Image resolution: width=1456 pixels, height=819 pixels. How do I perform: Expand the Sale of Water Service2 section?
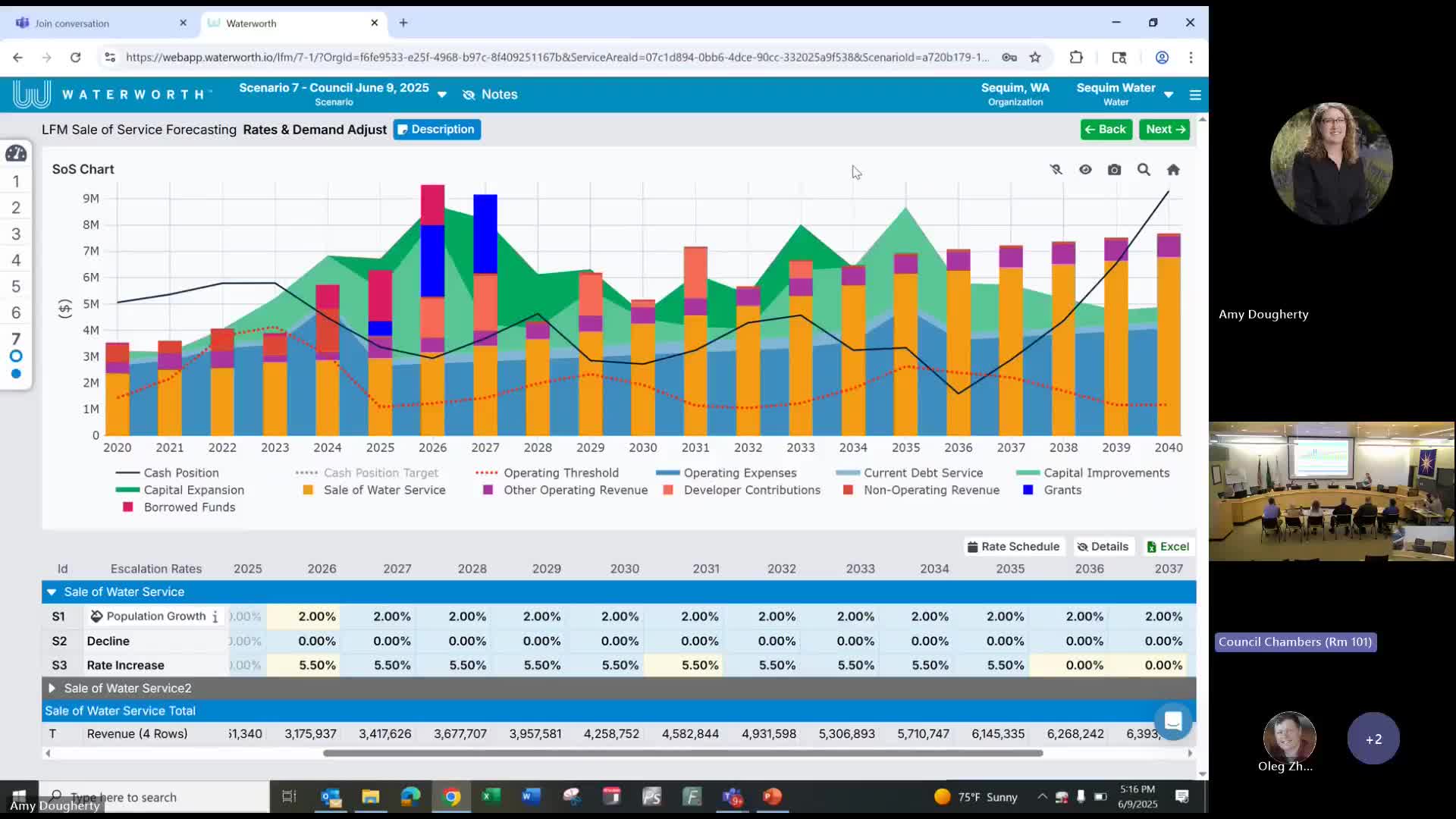point(52,689)
